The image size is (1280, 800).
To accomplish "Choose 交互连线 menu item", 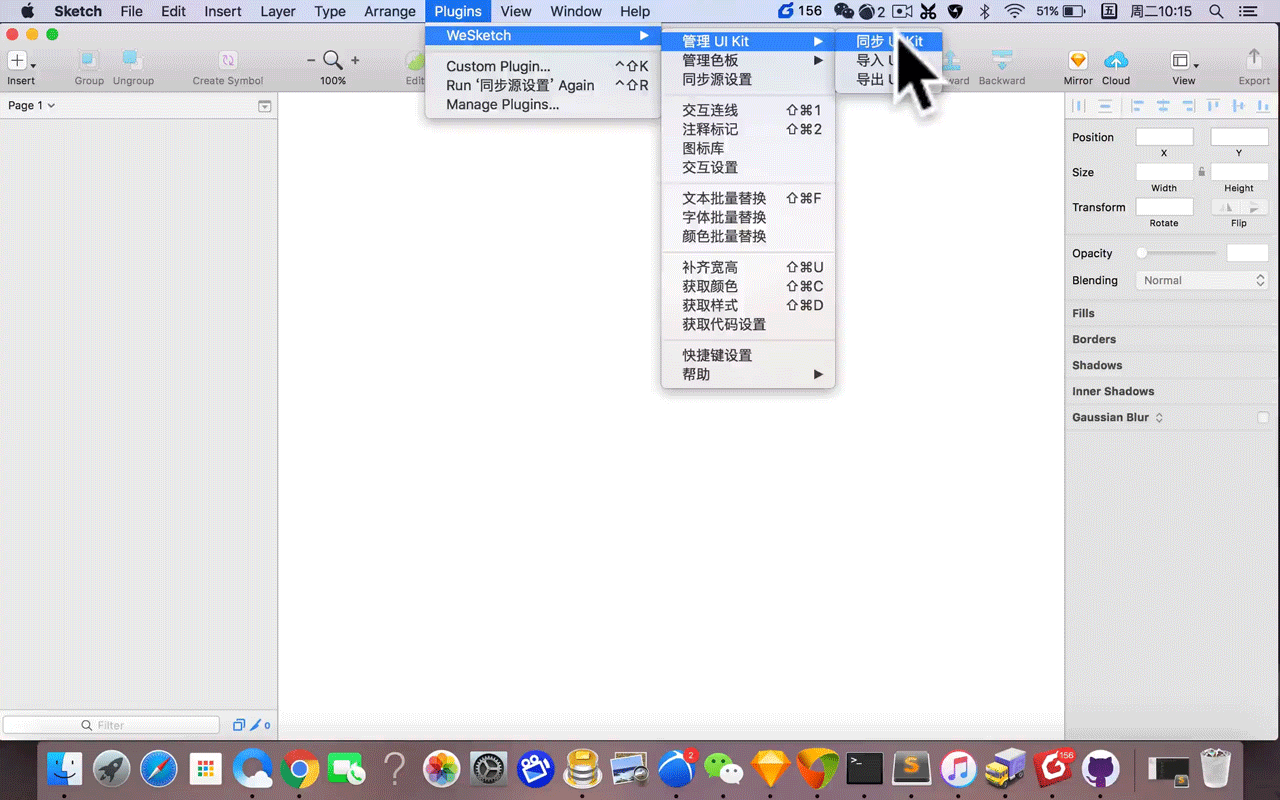I will (x=748, y=110).
